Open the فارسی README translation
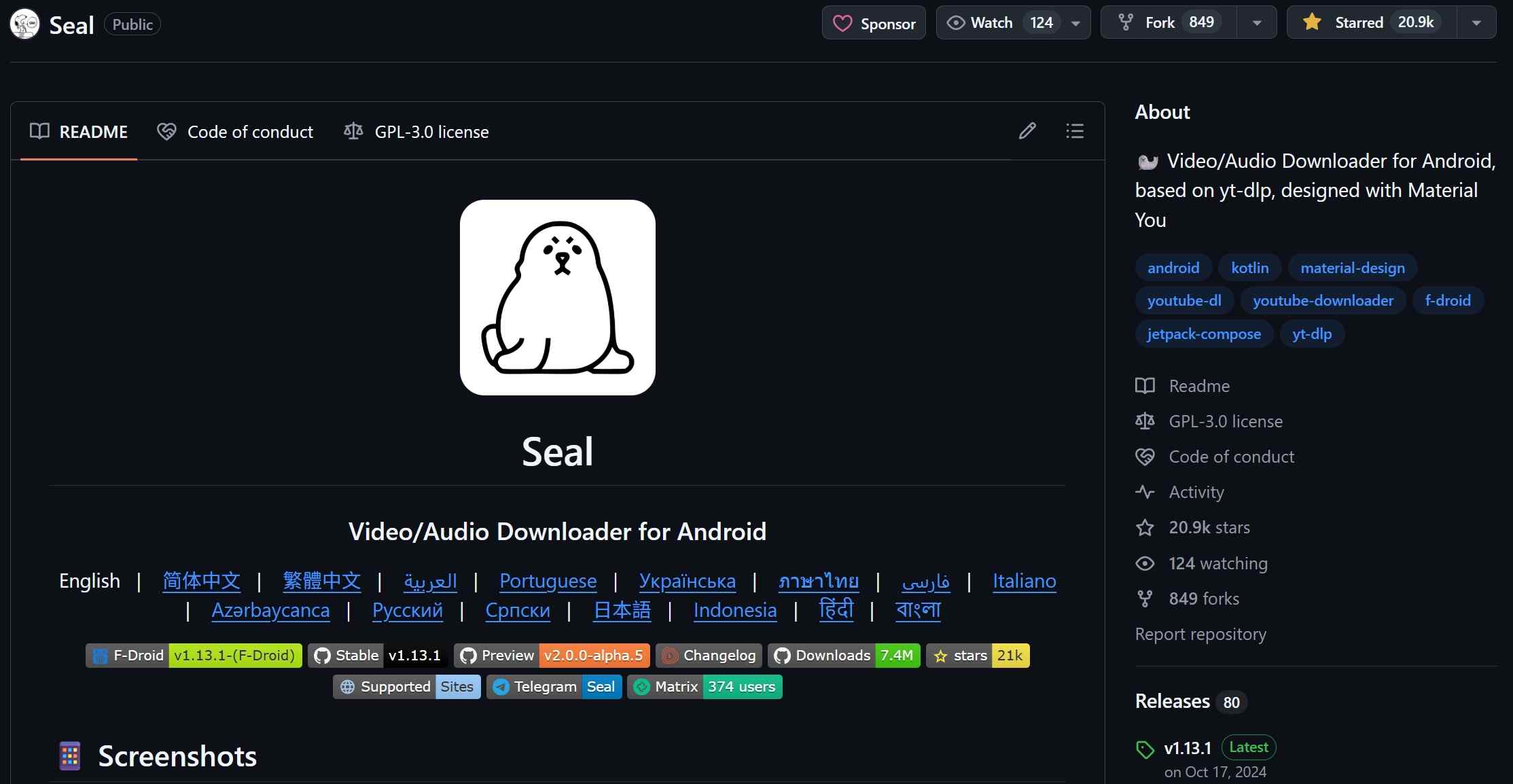This screenshot has width=1513, height=784. [x=925, y=581]
